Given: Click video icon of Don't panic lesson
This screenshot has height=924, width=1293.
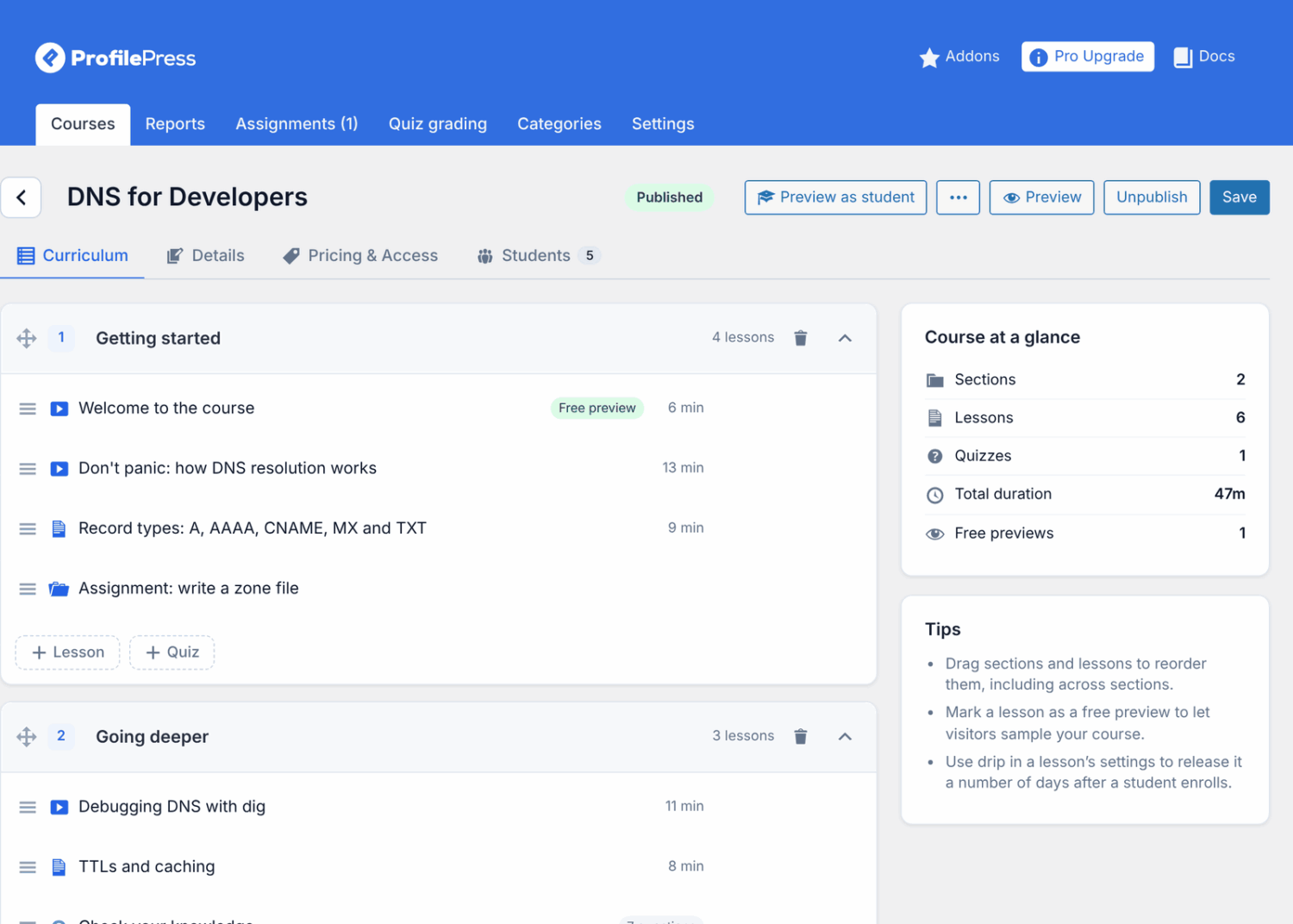Looking at the screenshot, I should click(59, 469).
